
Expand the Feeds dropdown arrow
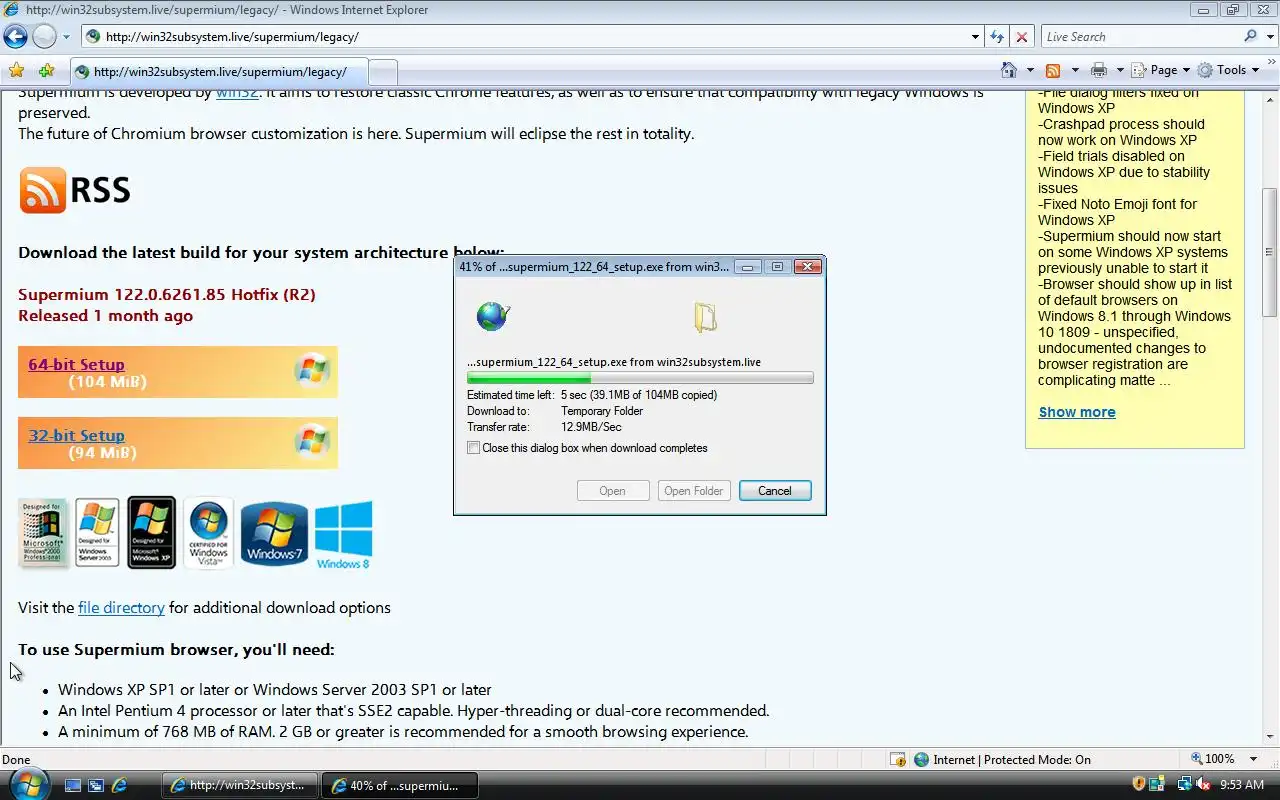pos(1074,70)
